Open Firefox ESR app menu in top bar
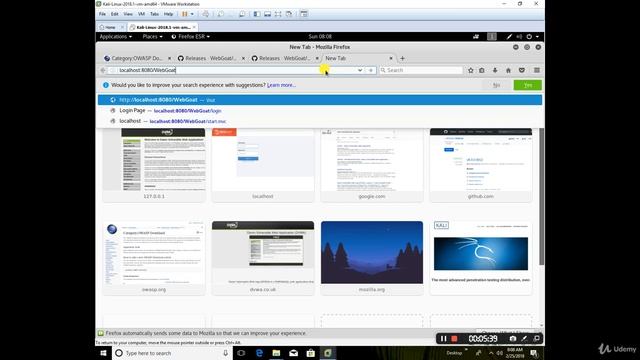The width and height of the screenshot is (640, 360). [x=190, y=36]
